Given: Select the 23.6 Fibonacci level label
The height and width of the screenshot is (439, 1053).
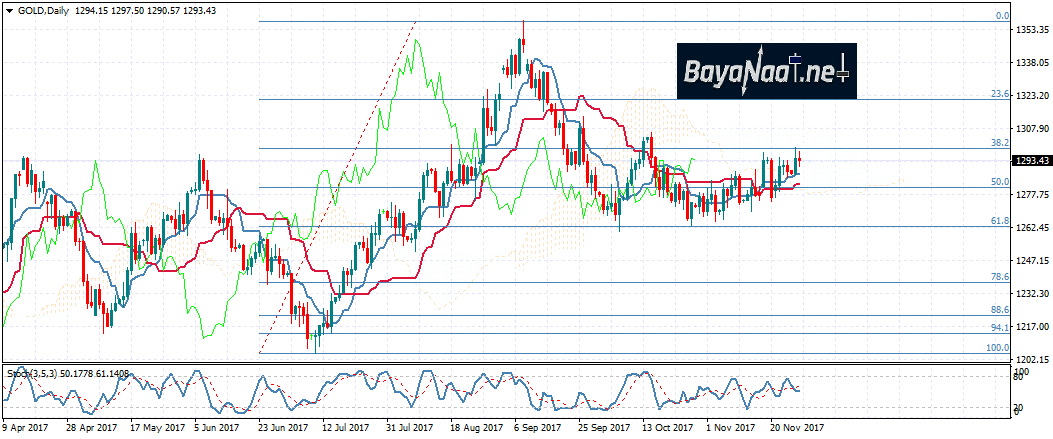Looking at the screenshot, I should click(x=998, y=94).
